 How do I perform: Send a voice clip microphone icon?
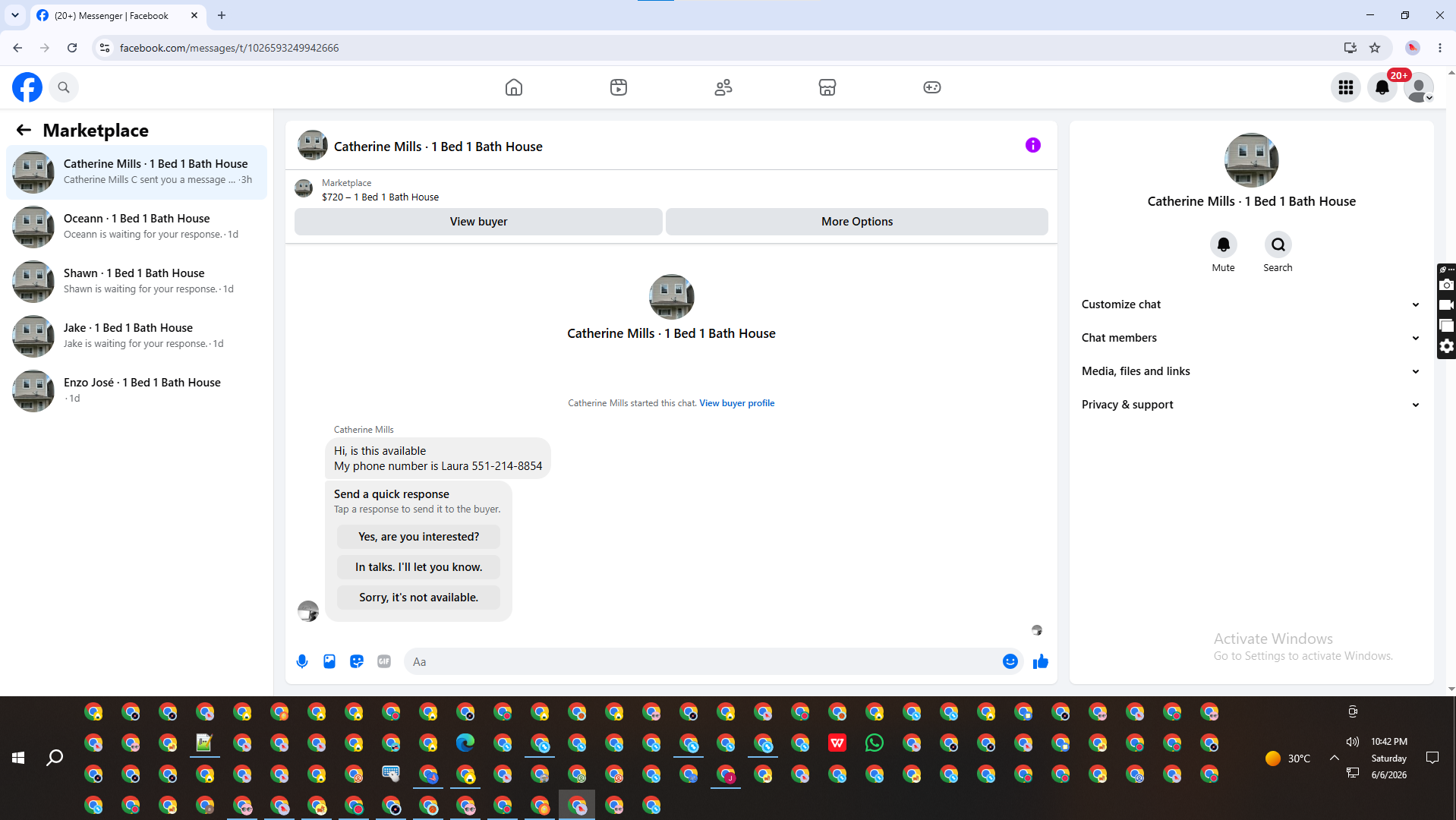(302, 661)
